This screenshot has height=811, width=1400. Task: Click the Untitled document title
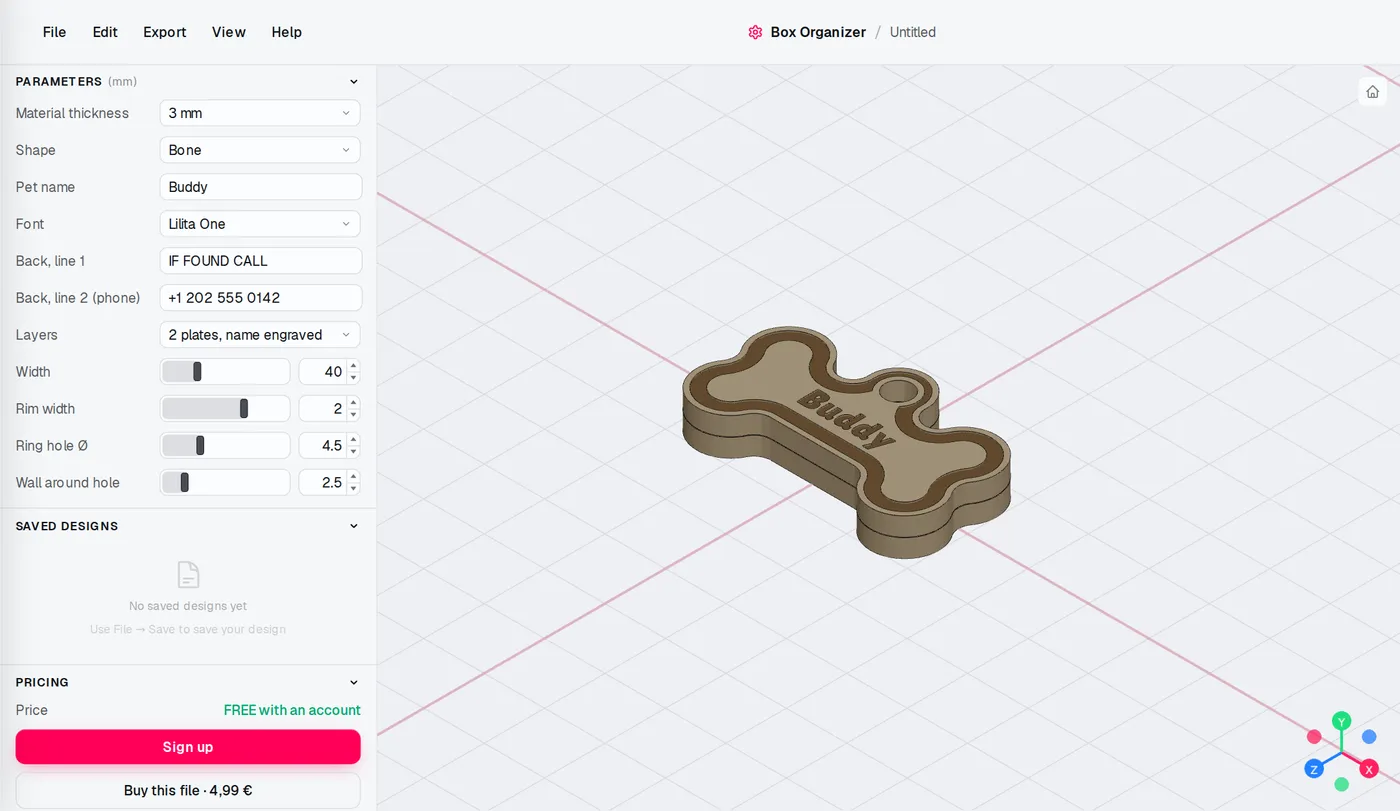913,32
